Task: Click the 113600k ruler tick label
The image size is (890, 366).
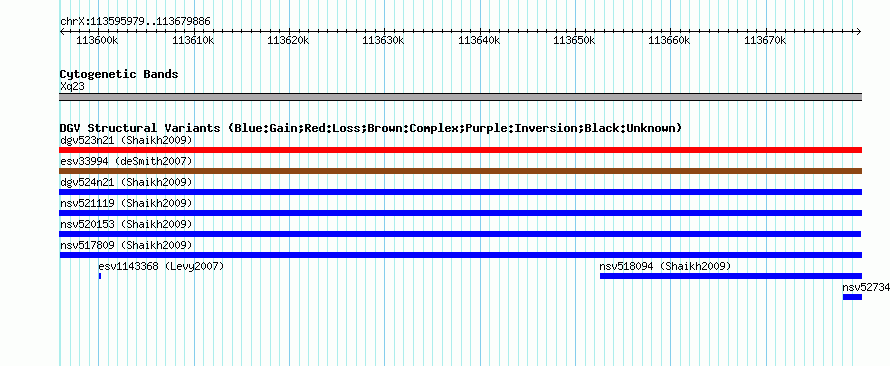Action: [97, 40]
